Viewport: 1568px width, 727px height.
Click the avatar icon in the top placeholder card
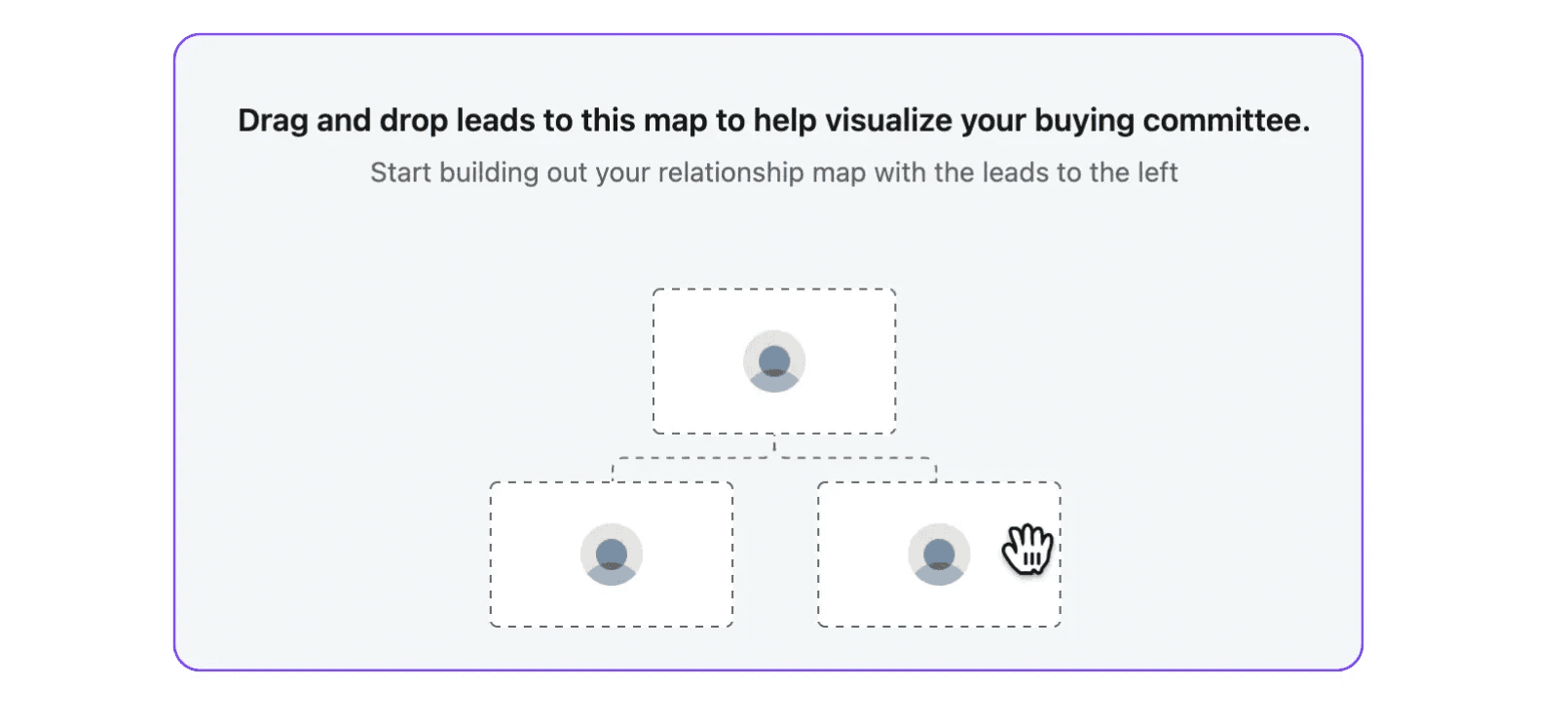click(774, 362)
